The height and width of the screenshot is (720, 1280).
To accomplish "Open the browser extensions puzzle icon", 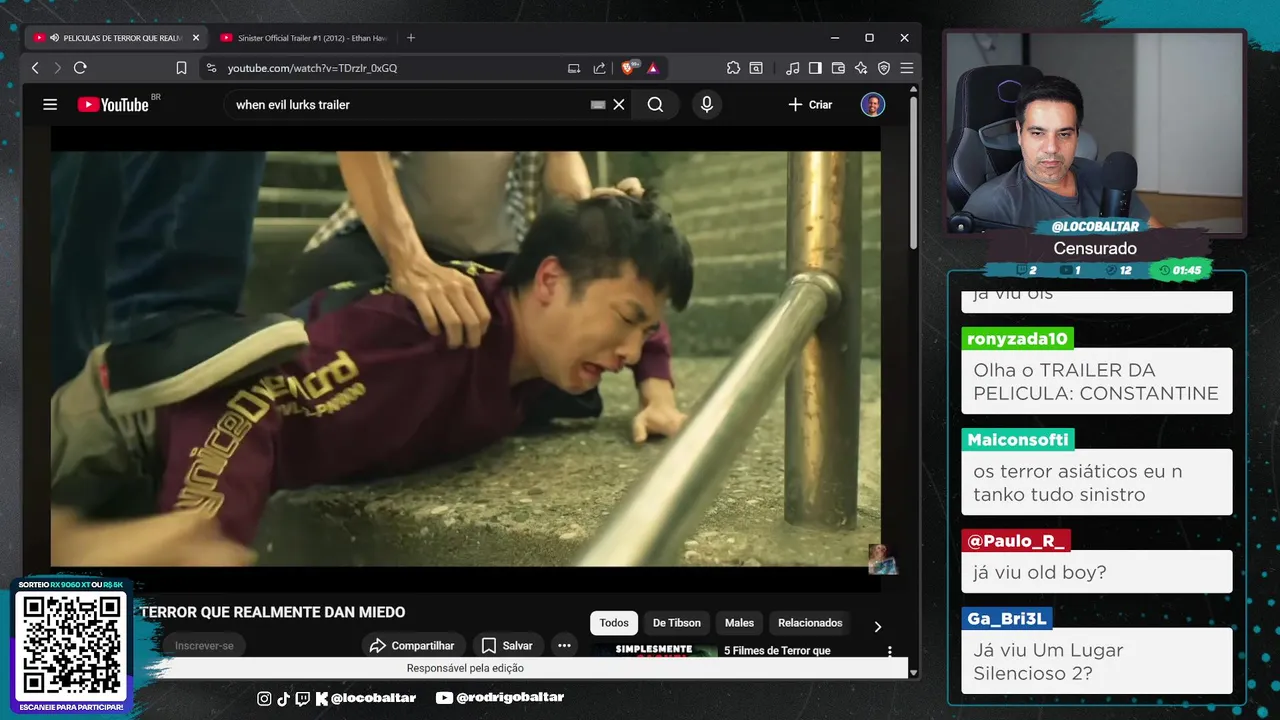I will 733,68.
